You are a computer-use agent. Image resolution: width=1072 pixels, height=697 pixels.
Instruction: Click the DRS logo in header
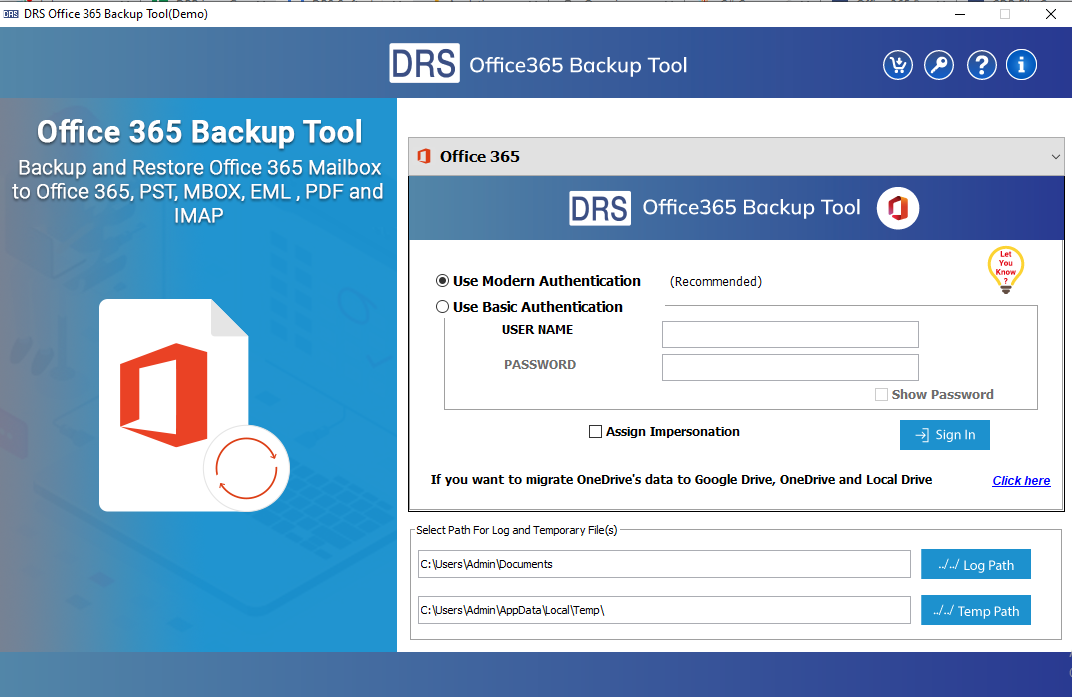pos(424,64)
